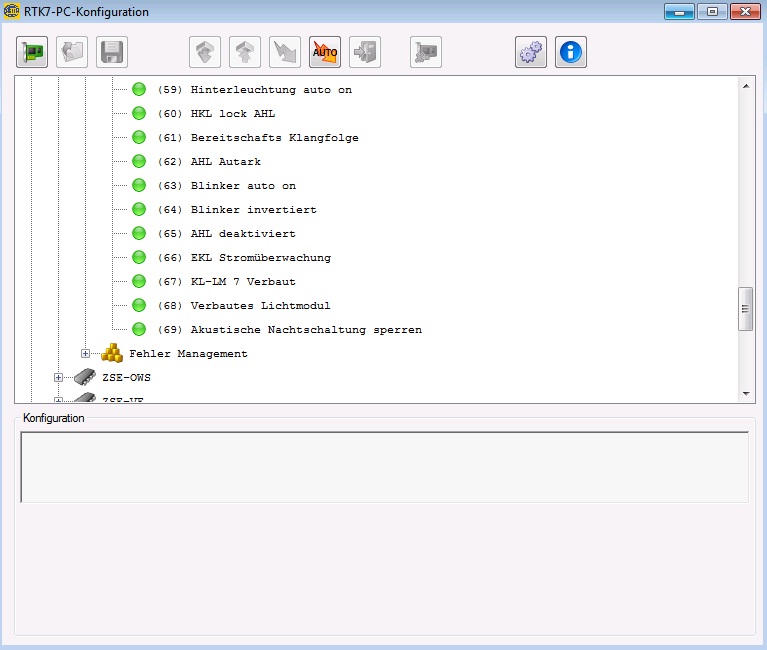767x650 pixels.
Task: Click the AUTO toolbar button
Action: (x=325, y=52)
